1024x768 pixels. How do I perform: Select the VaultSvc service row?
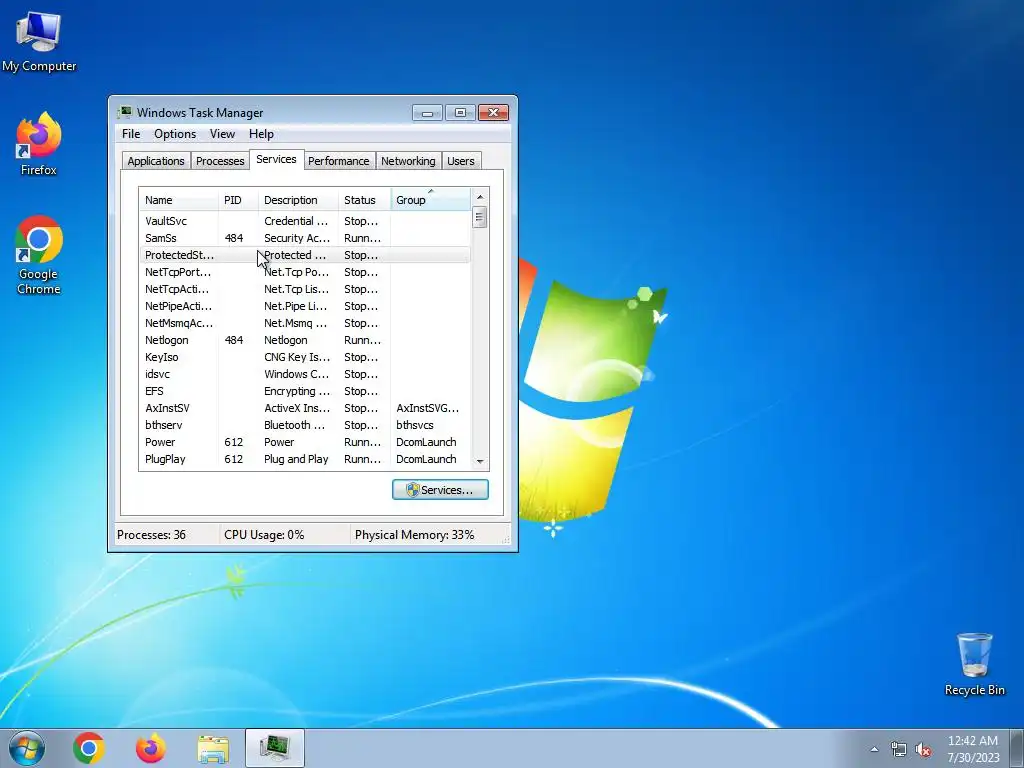pyautogui.click(x=304, y=221)
